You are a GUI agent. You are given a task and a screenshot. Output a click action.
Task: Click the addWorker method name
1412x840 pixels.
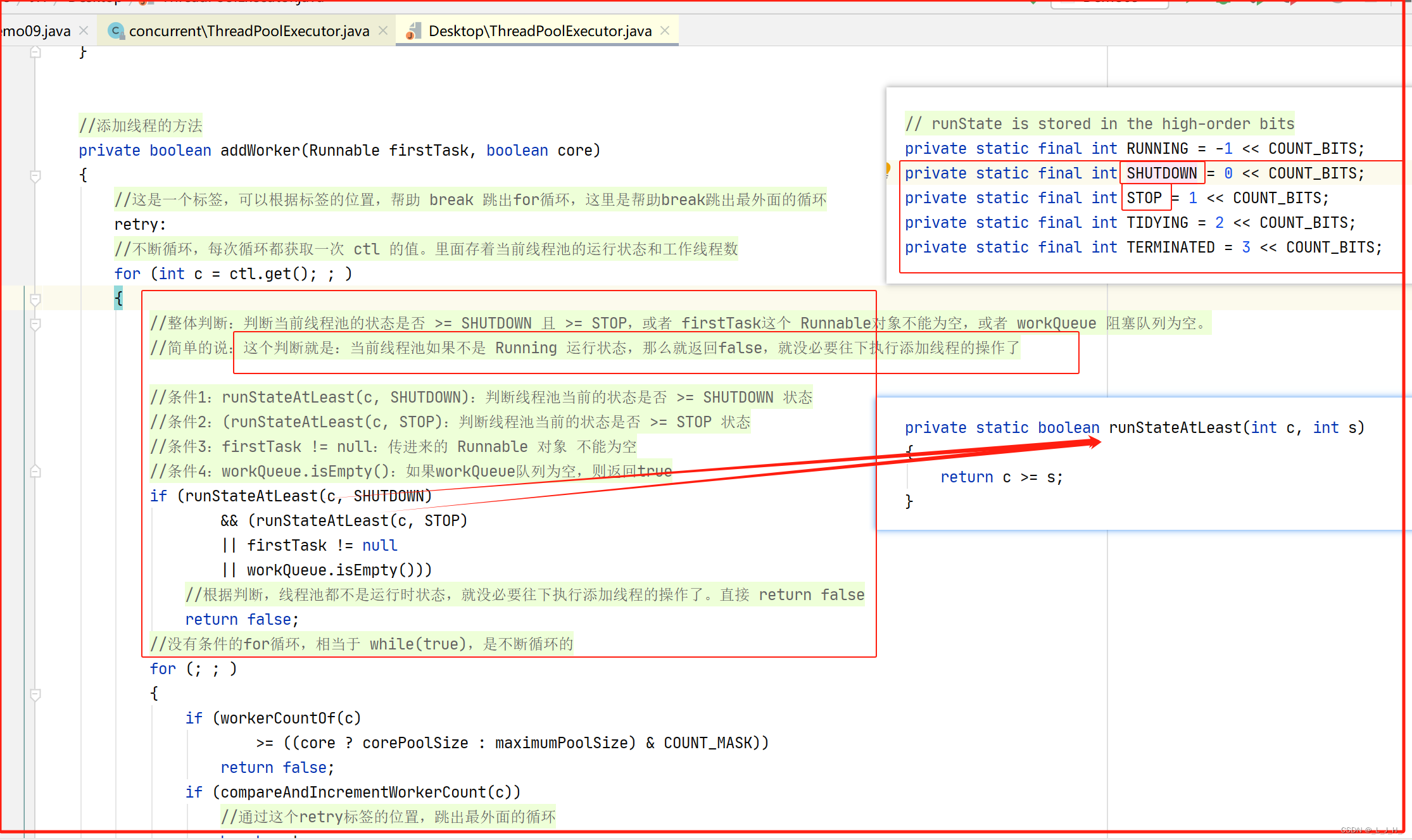(260, 151)
